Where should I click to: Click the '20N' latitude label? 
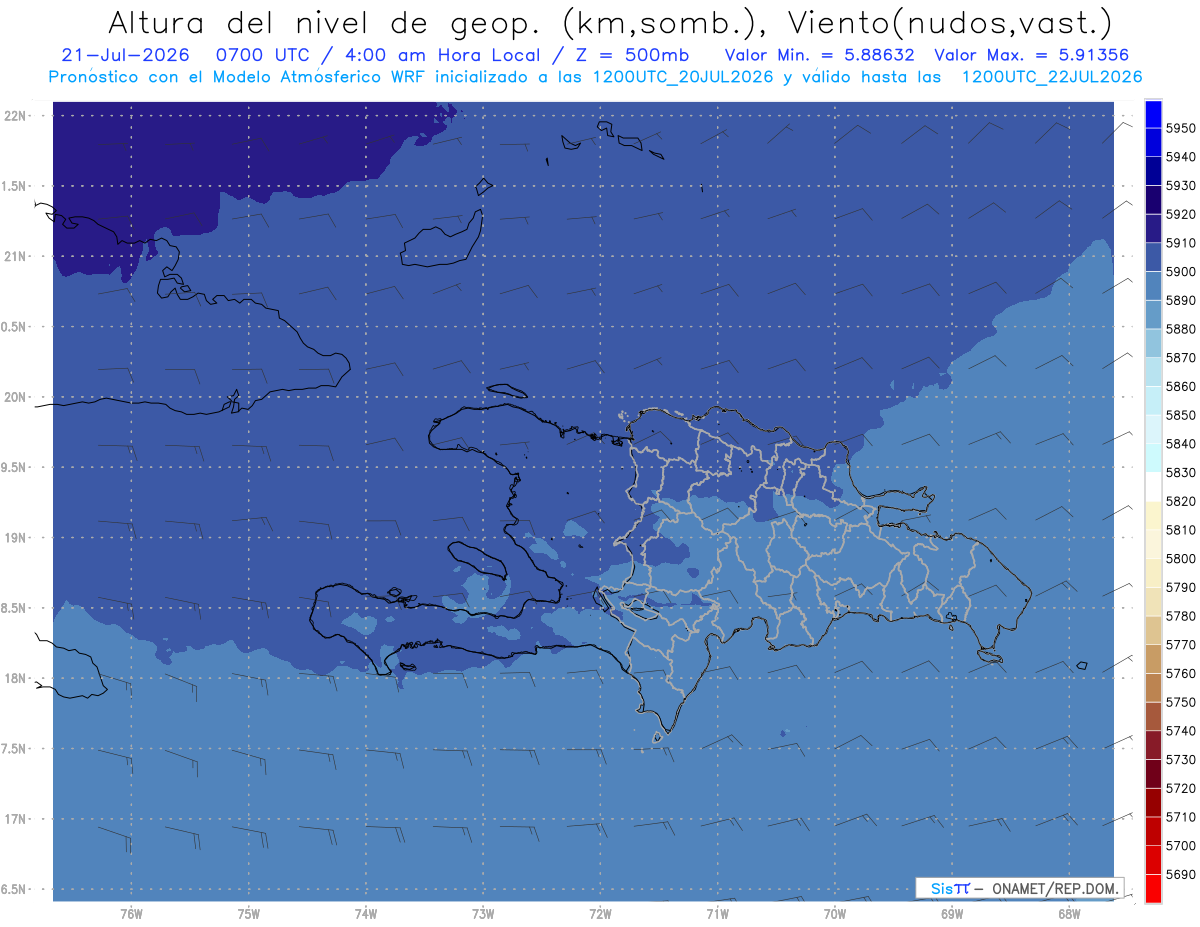coord(15,397)
